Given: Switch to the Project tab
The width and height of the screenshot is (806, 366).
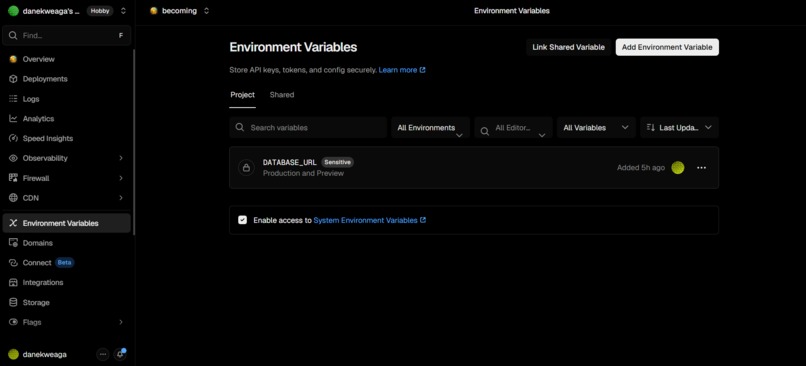Looking at the screenshot, I should tap(242, 95).
